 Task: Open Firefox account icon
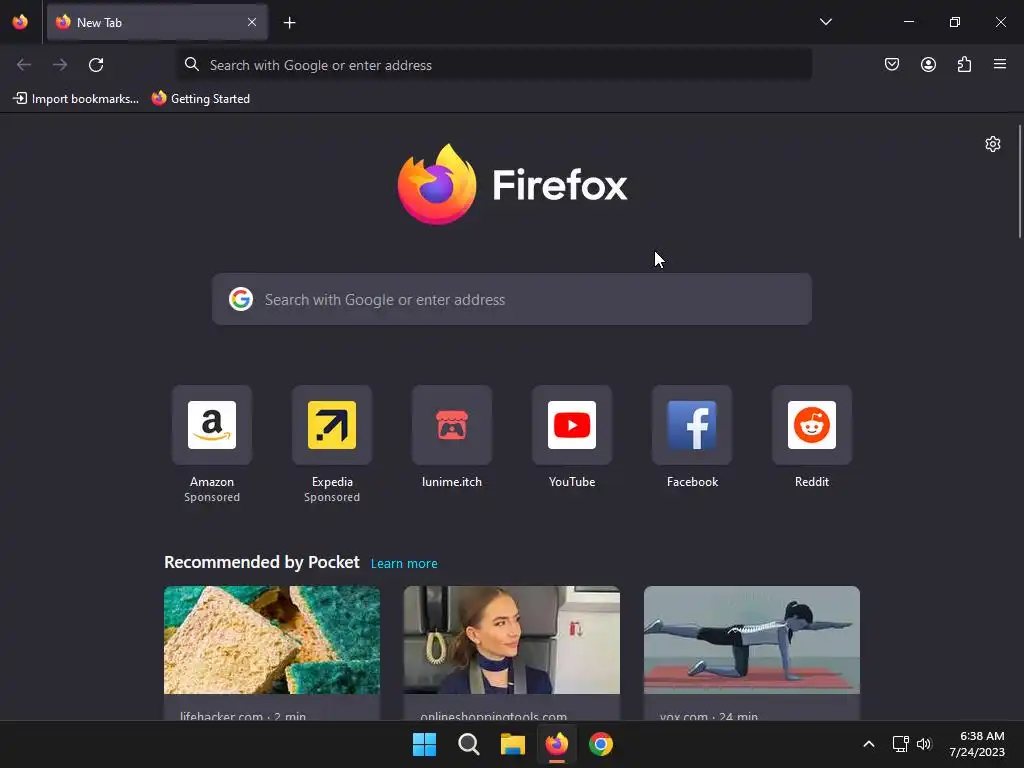pyautogui.click(x=928, y=64)
